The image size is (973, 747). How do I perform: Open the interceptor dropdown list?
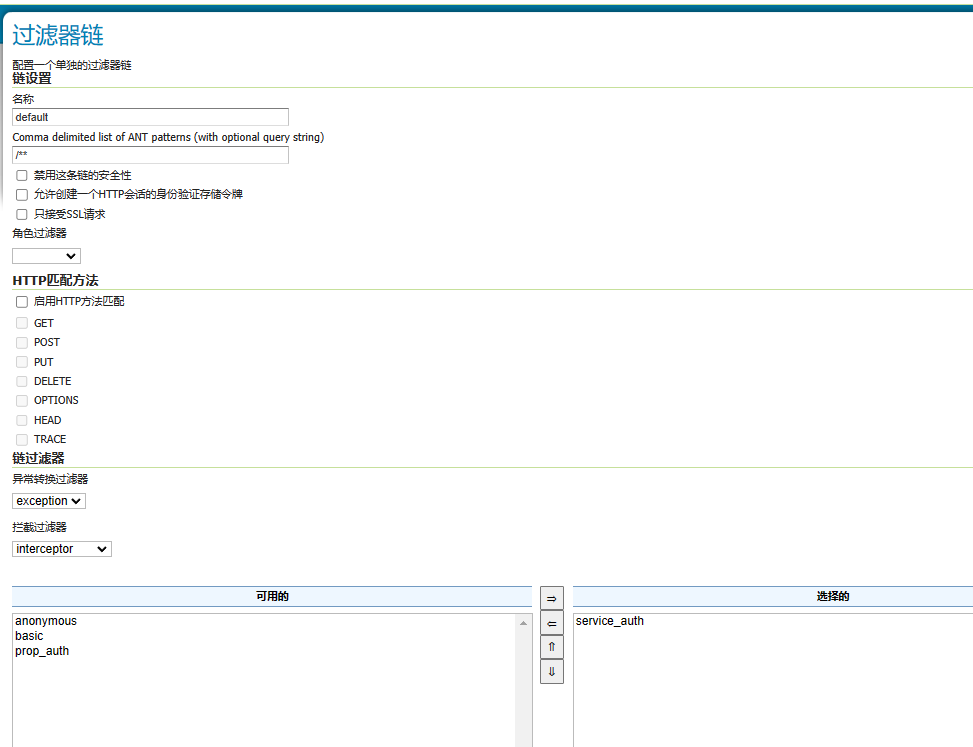tap(62, 549)
